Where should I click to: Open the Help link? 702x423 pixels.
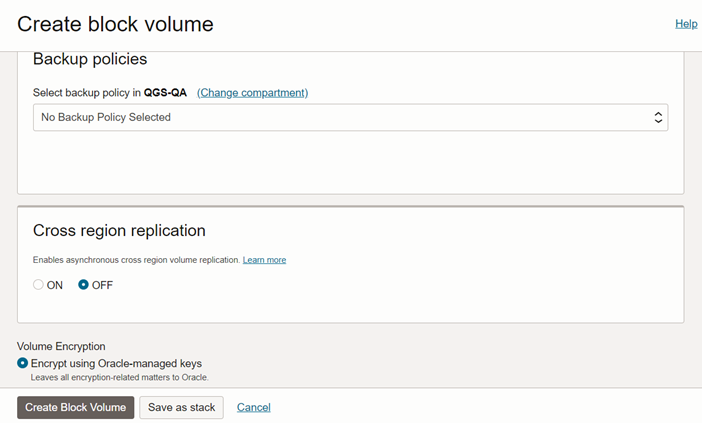686,23
